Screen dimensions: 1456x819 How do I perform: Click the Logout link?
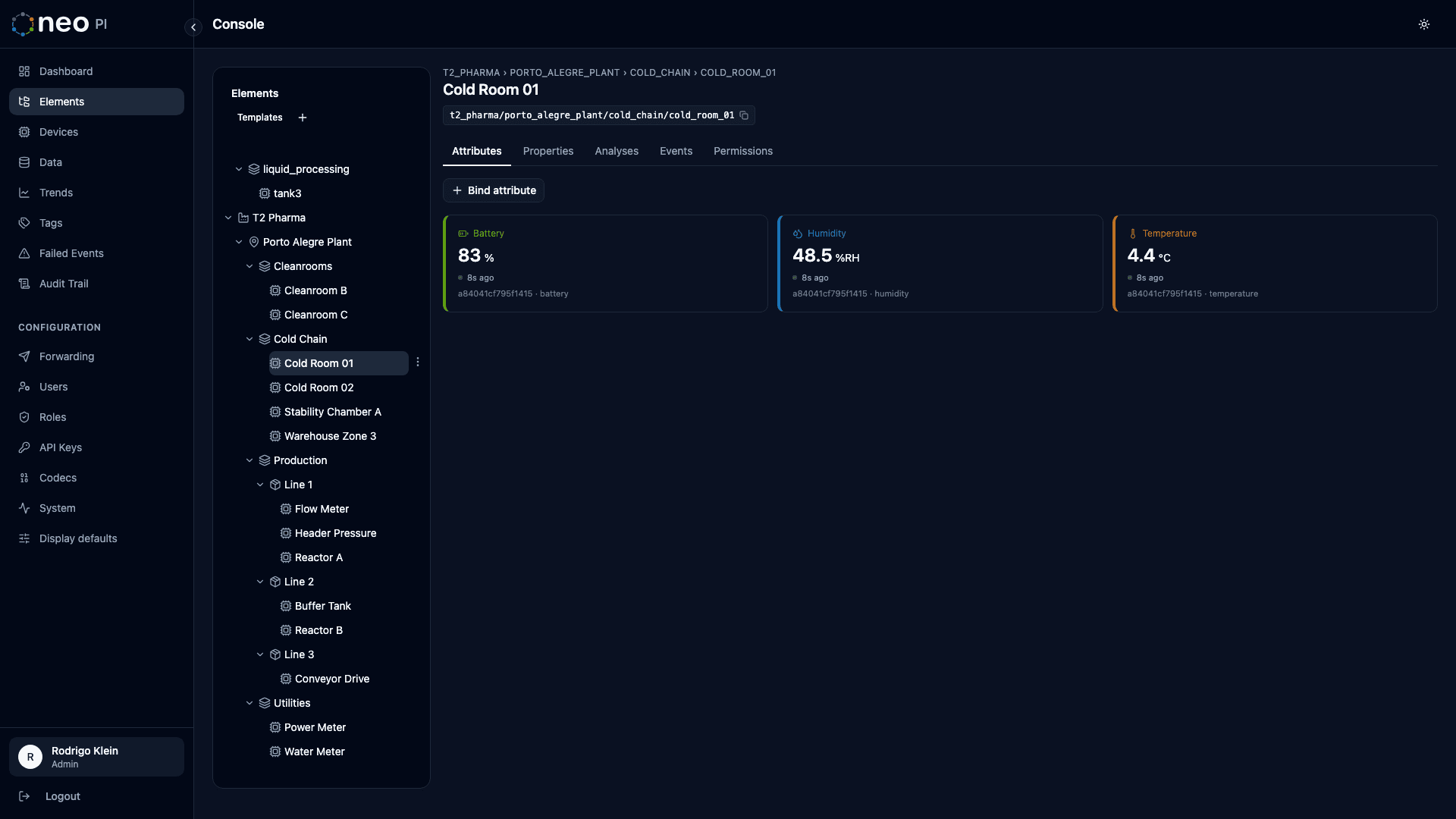click(x=96, y=796)
